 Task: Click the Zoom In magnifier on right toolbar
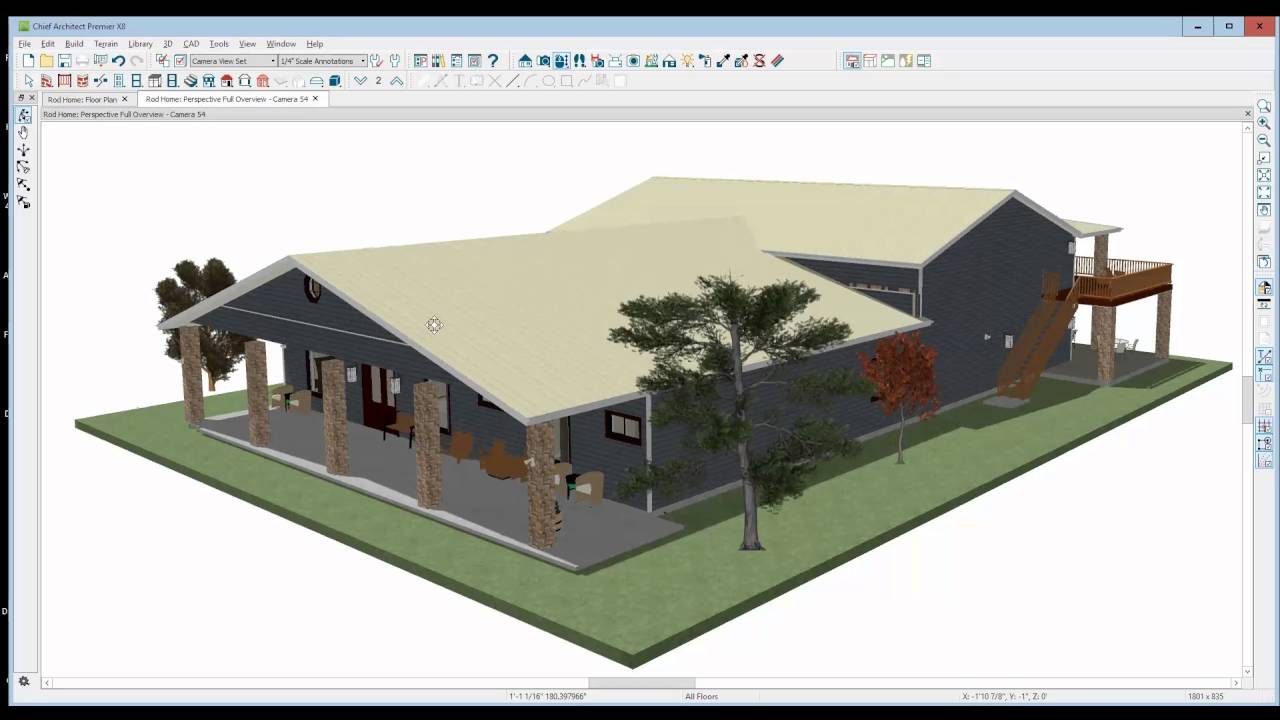1264,123
